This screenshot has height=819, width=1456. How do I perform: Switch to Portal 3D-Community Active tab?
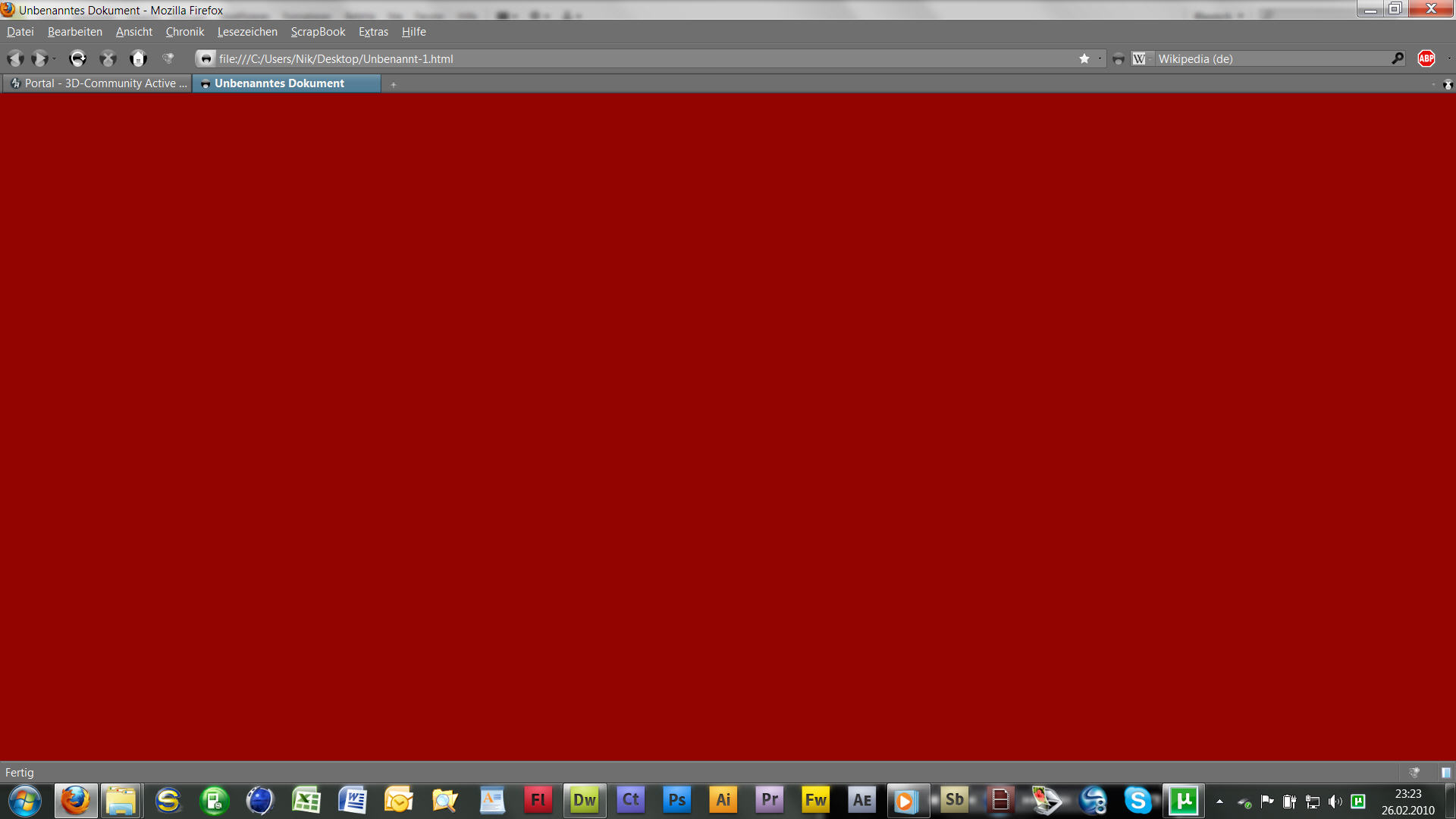click(99, 83)
